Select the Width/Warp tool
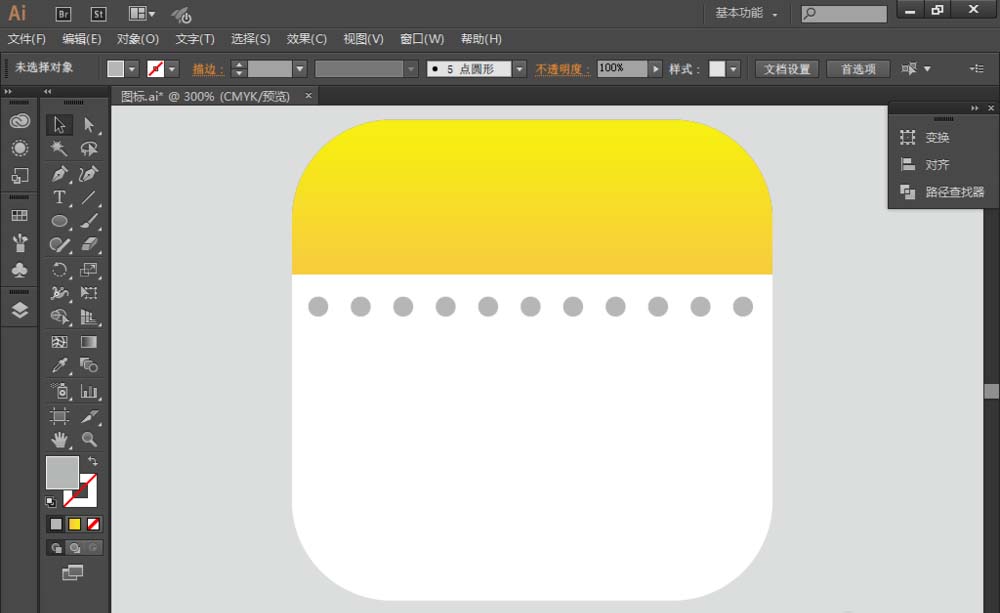 59,293
